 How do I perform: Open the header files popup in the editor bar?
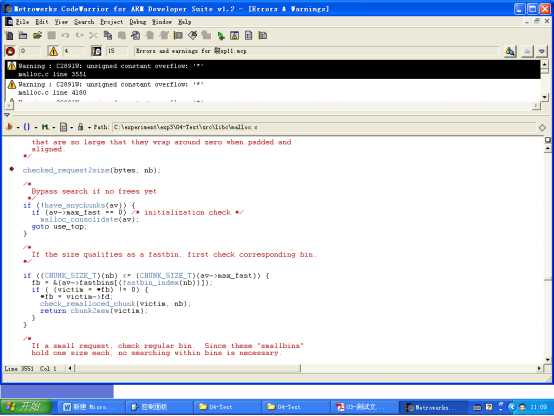point(11,127)
